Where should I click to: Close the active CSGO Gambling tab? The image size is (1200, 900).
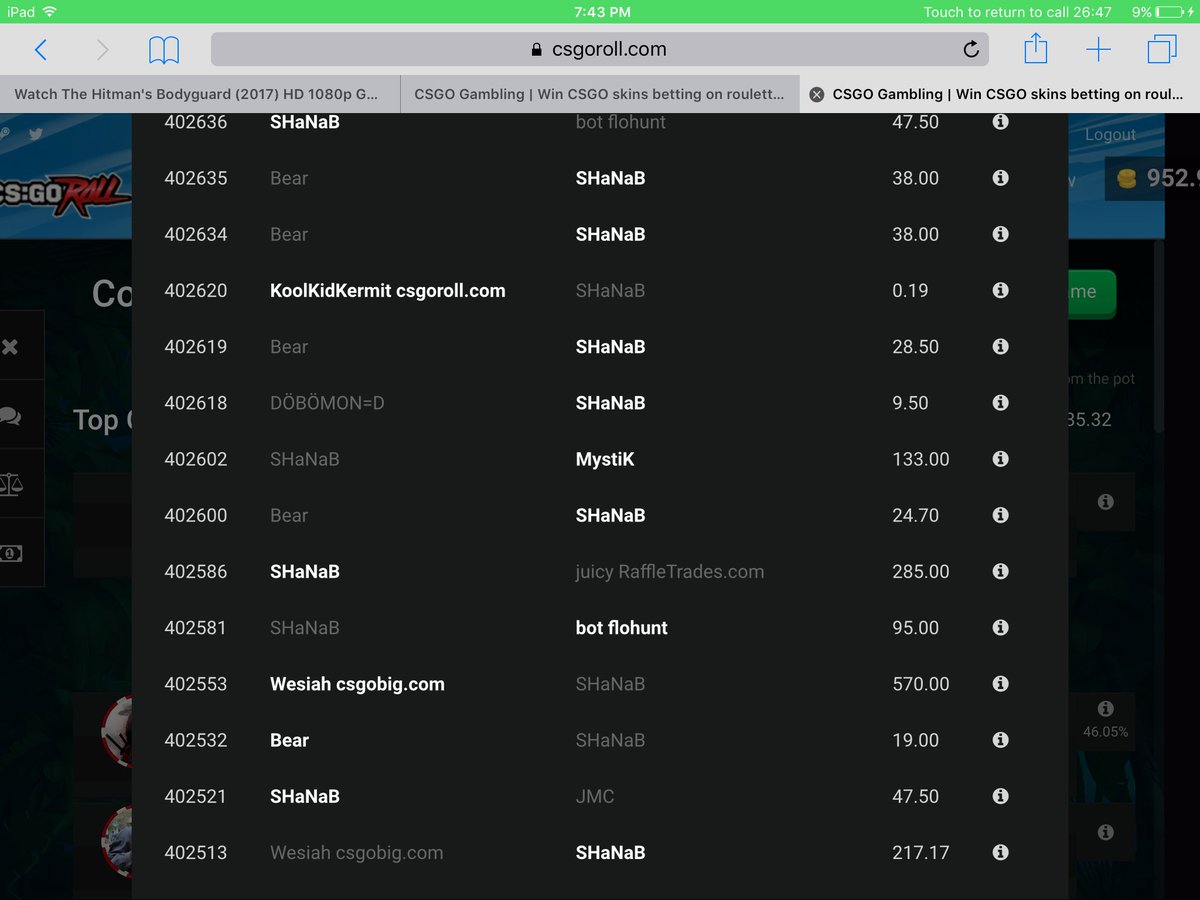(x=816, y=94)
